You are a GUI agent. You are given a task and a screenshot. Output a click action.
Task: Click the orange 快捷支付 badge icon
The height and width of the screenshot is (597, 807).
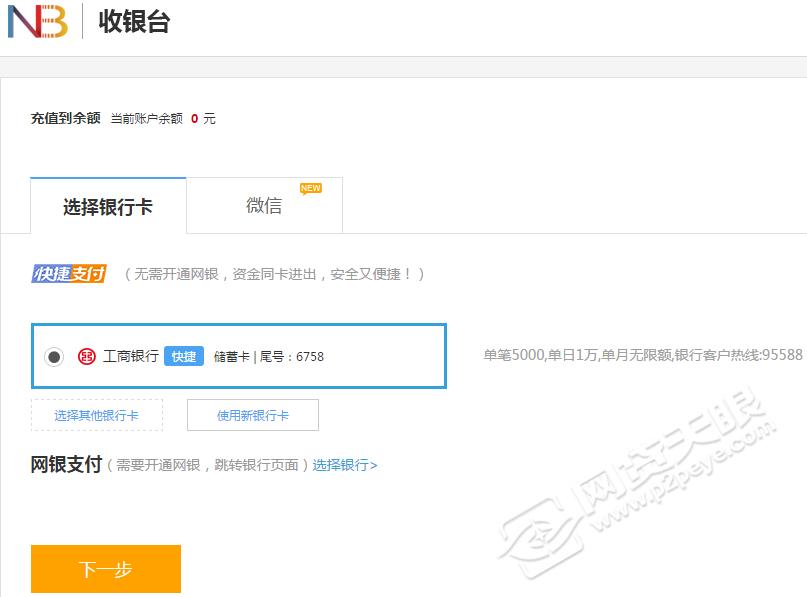coord(66,272)
